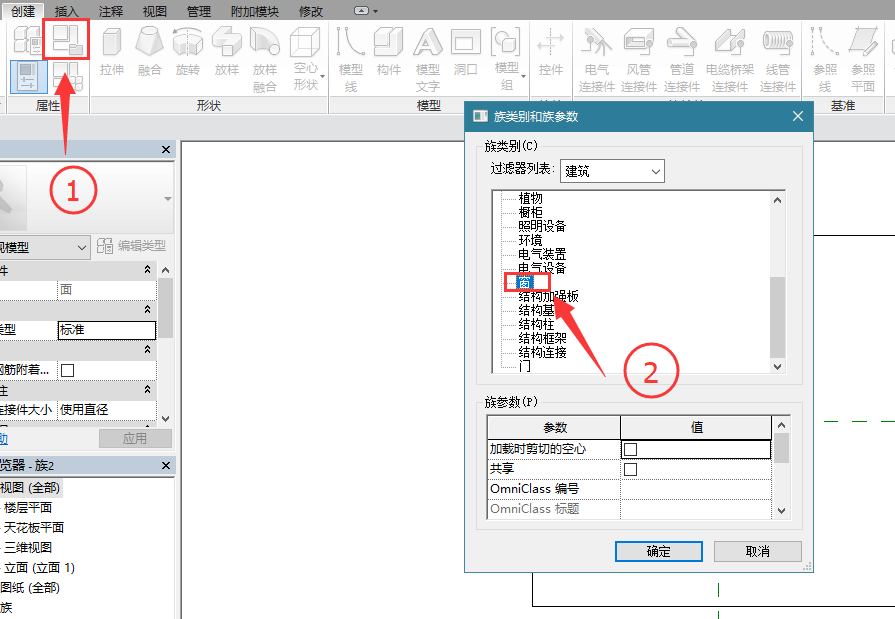Viewport: 895px width, 619px height.
Task: Cancel the dialog with 取消
Action: coord(757,552)
